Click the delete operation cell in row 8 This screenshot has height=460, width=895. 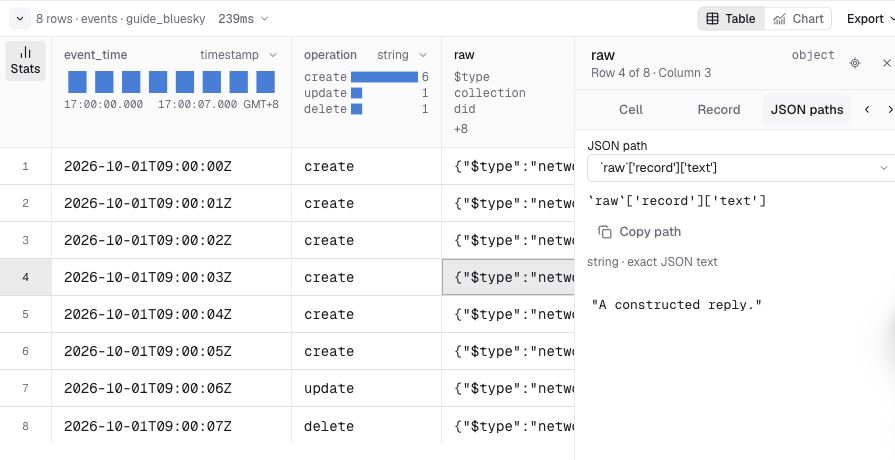pos(366,426)
